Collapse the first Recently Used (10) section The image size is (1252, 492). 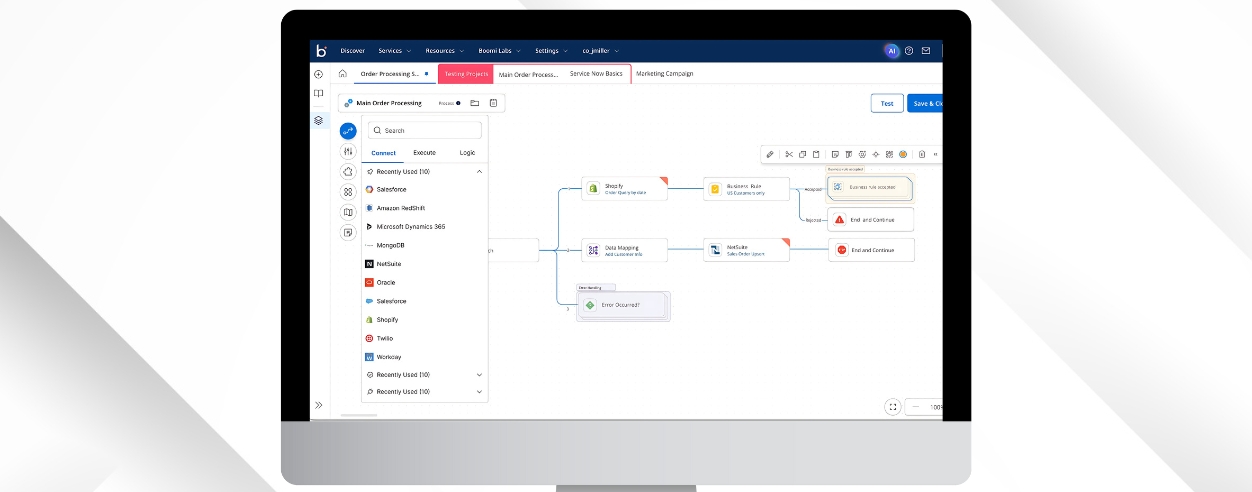tap(479, 172)
